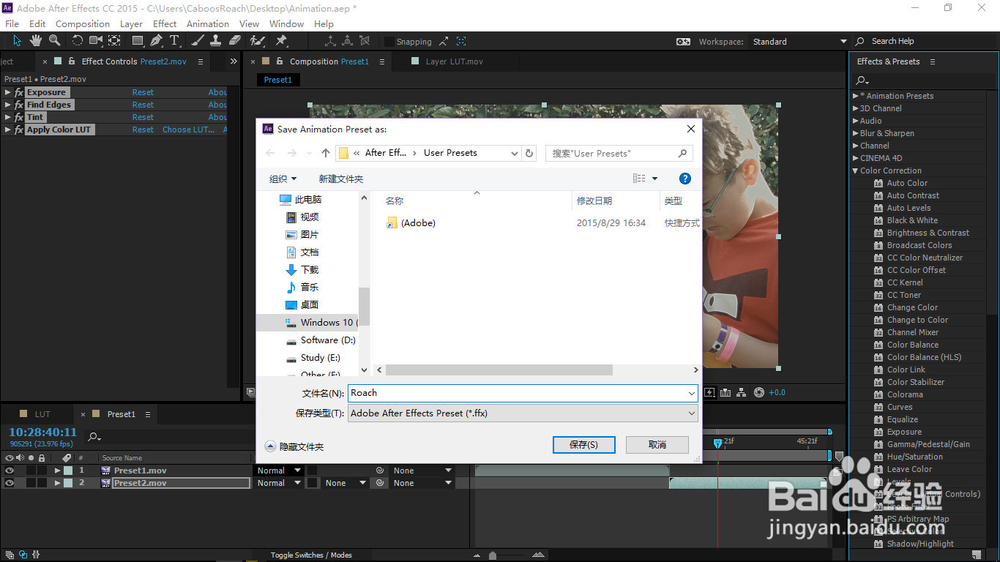Select the Hand tool
This screenshot has width=1000, height=562.
[x=36, y=41]
